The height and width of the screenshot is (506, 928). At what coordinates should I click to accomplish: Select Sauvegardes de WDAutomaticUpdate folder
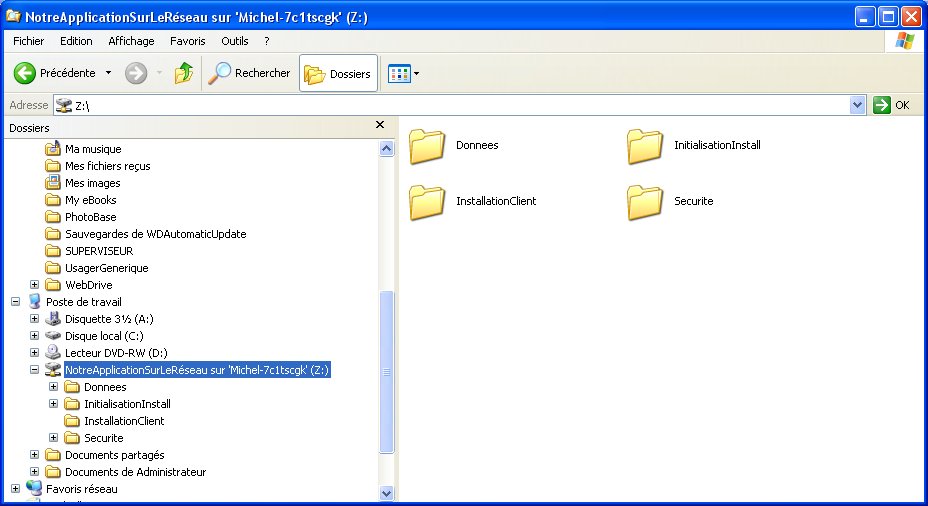(x=156, y=234)
